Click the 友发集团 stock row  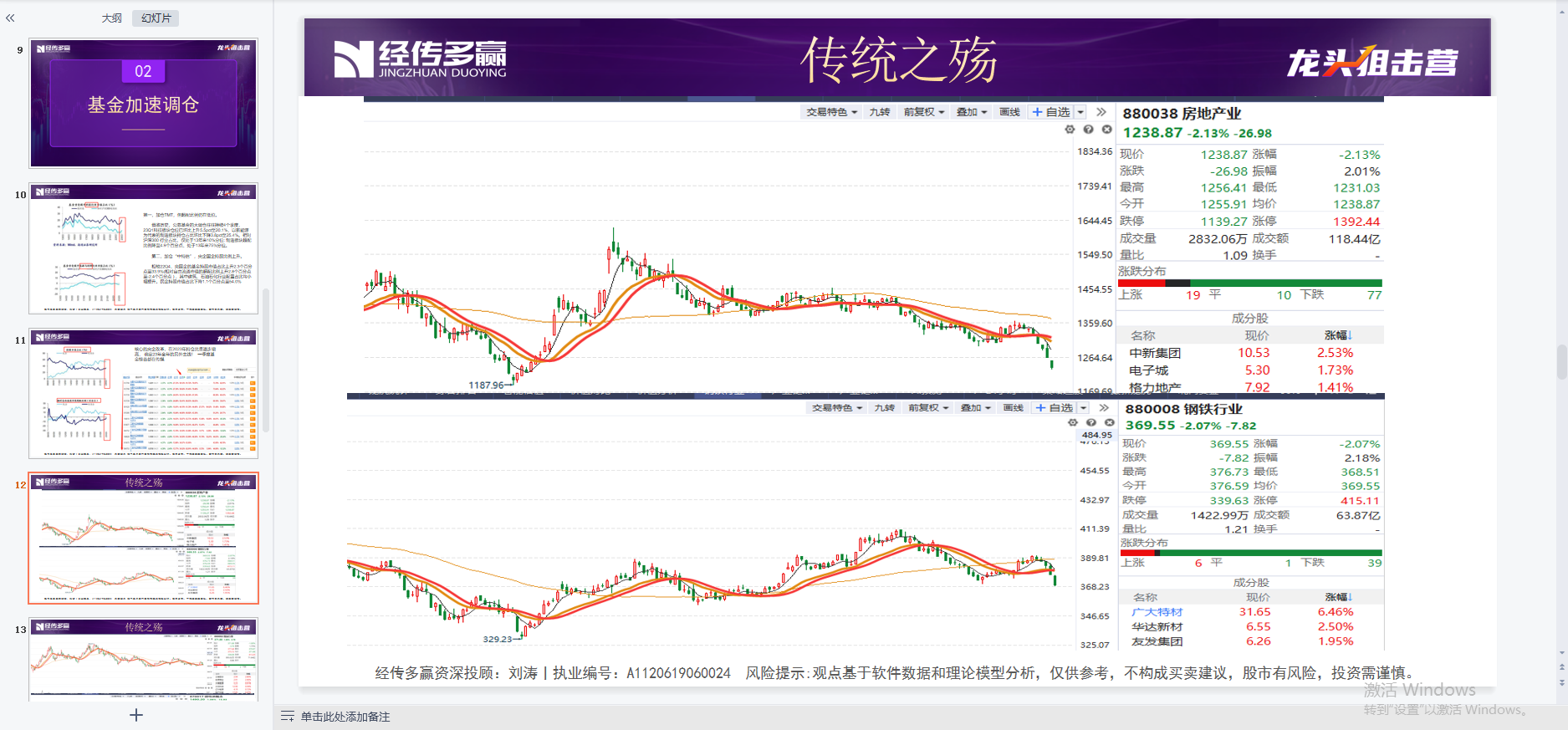[x=1252, y=641]
